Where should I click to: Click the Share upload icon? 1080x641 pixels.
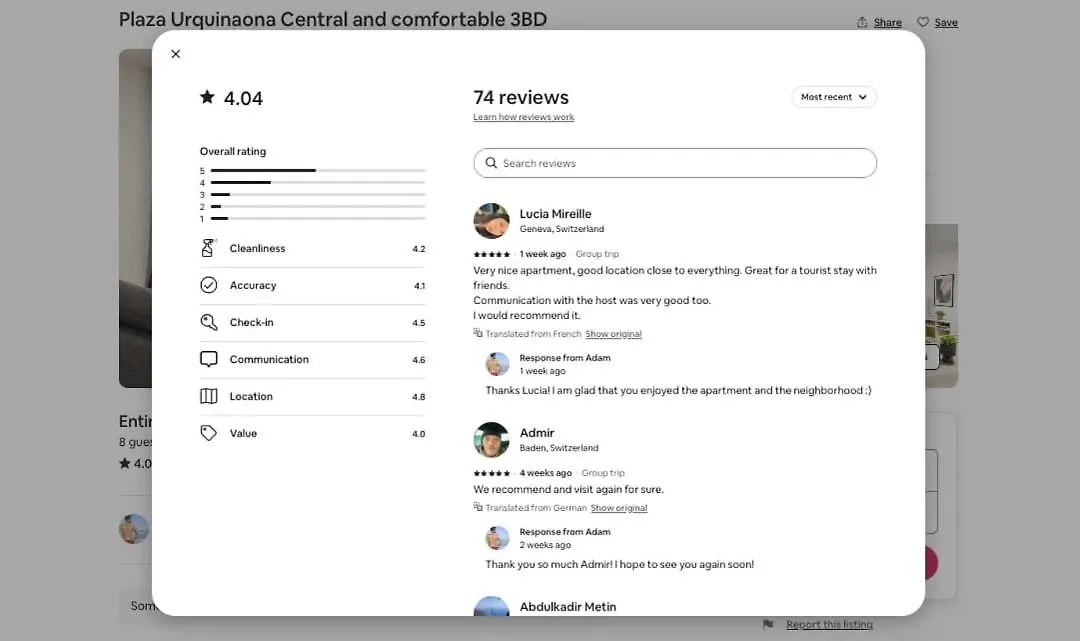862,22
